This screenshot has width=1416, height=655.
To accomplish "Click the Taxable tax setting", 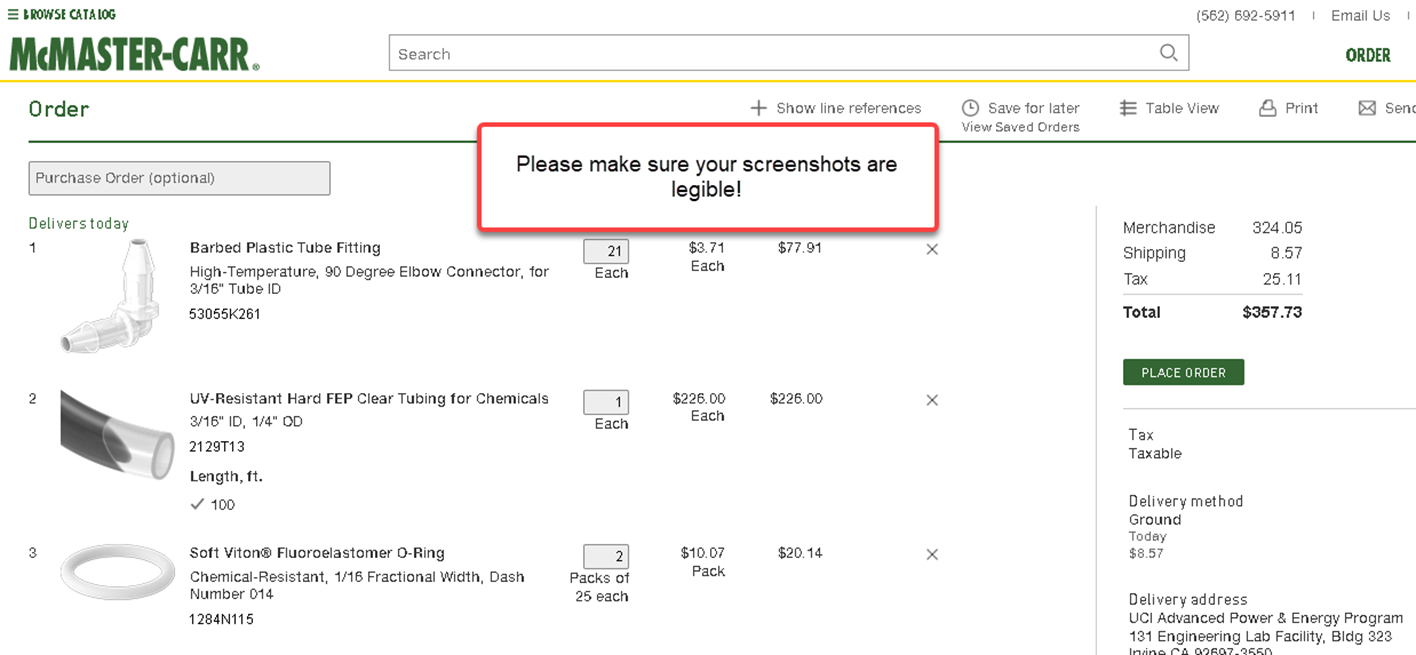I will (x=1155, y=453).
